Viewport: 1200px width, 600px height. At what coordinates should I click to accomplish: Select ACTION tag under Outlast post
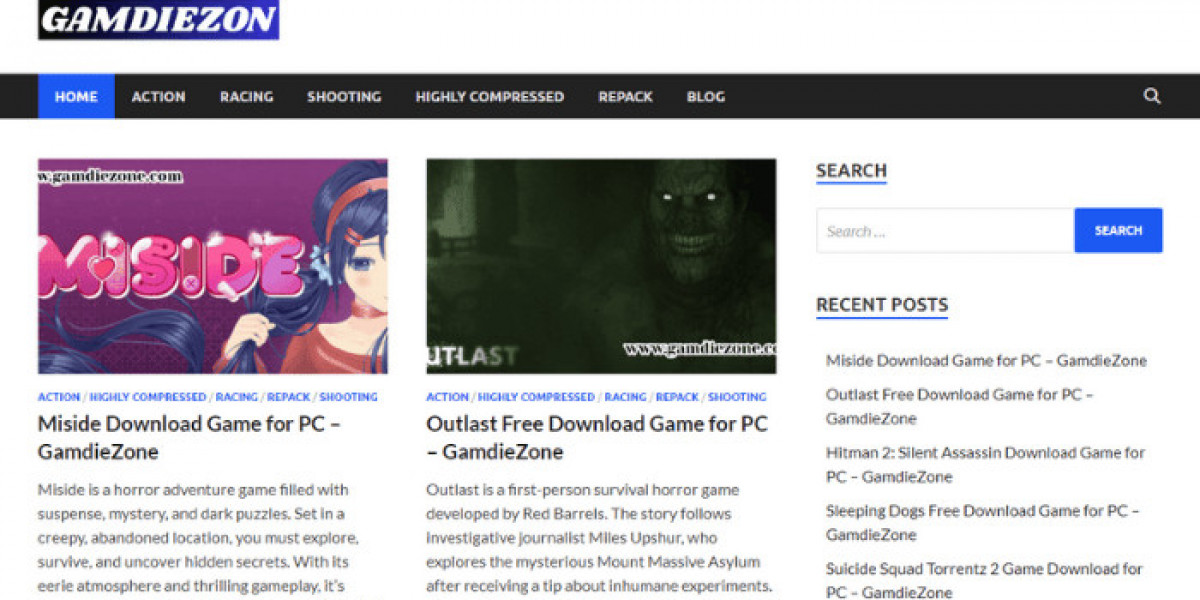(447, 397)
